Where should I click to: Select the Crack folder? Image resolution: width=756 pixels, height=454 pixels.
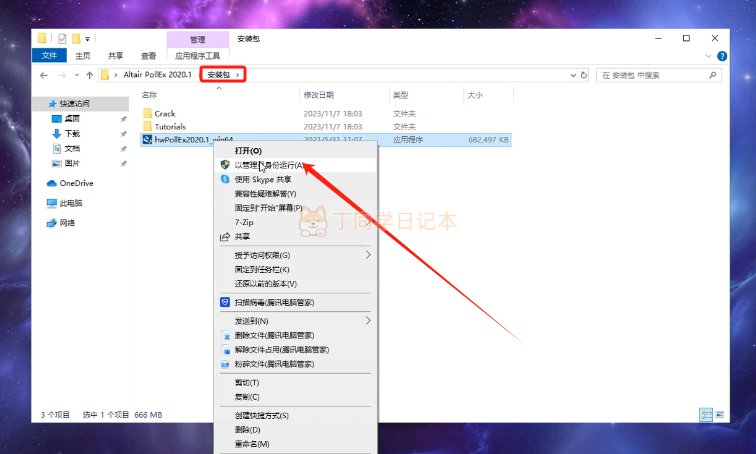[x=164, y=114]
